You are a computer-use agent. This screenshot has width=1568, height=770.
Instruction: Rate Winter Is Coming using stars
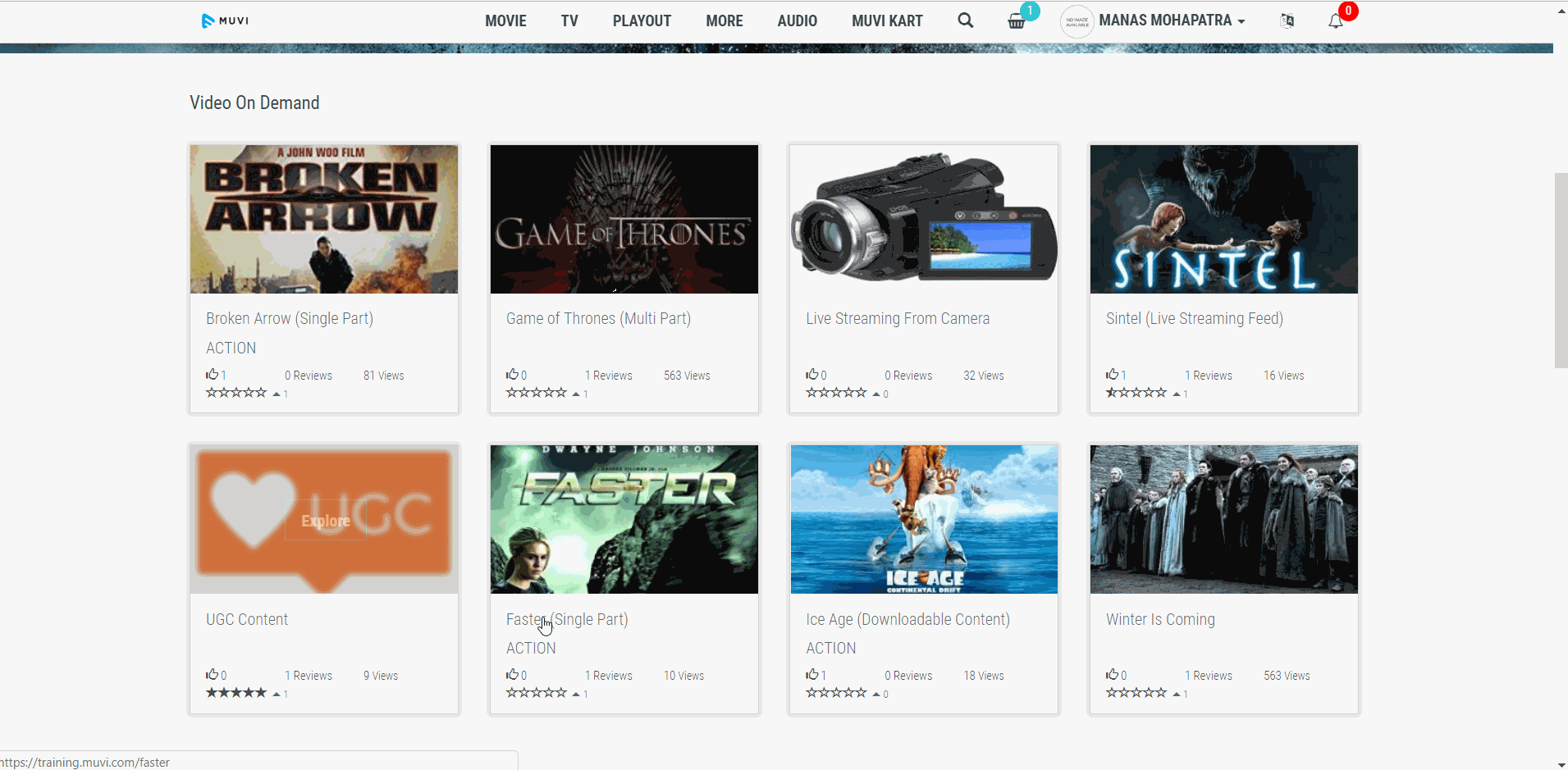click(x=1136, y=693)
